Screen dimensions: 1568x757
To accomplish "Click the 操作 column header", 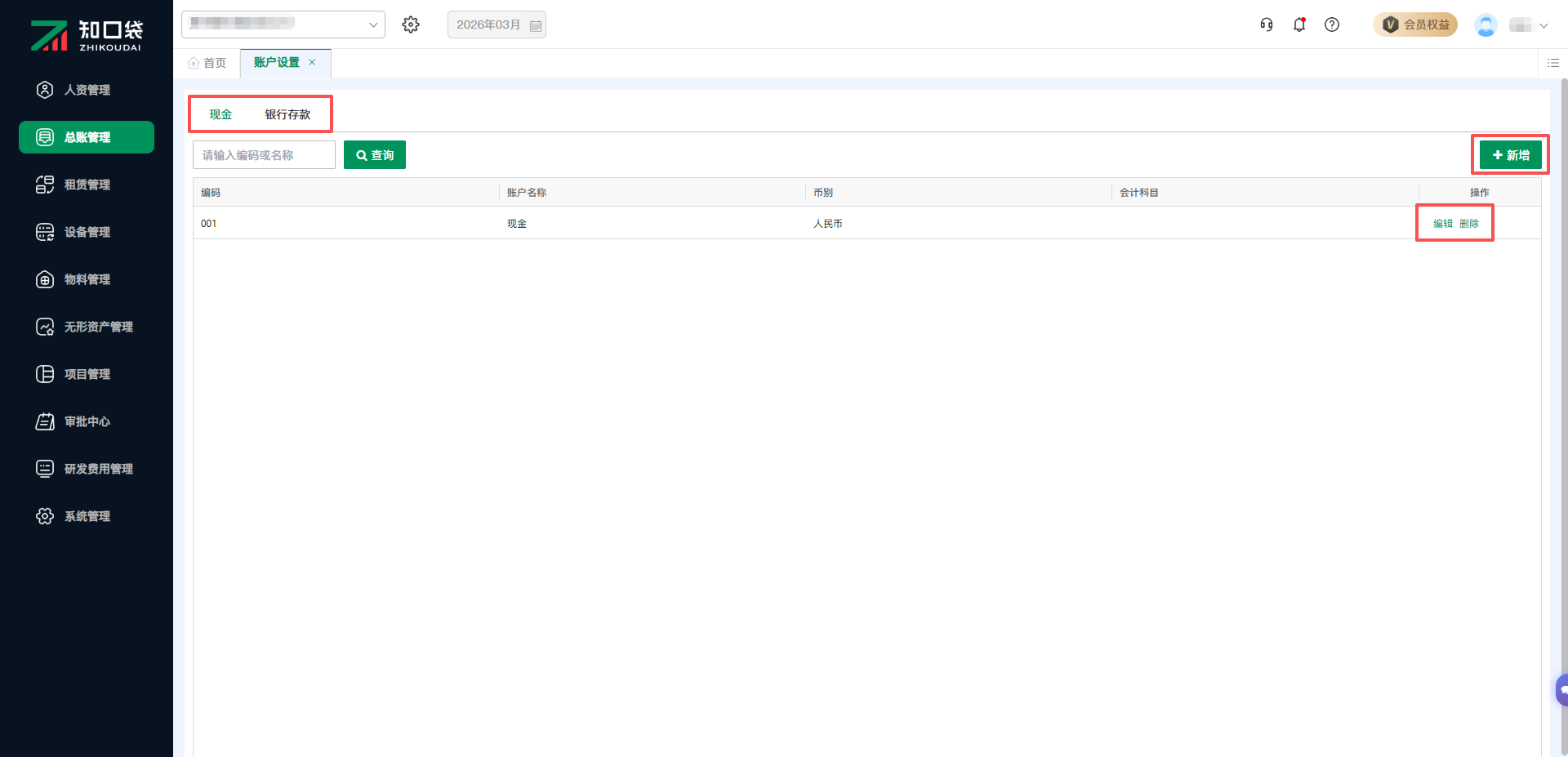I will click(1480, 193).
